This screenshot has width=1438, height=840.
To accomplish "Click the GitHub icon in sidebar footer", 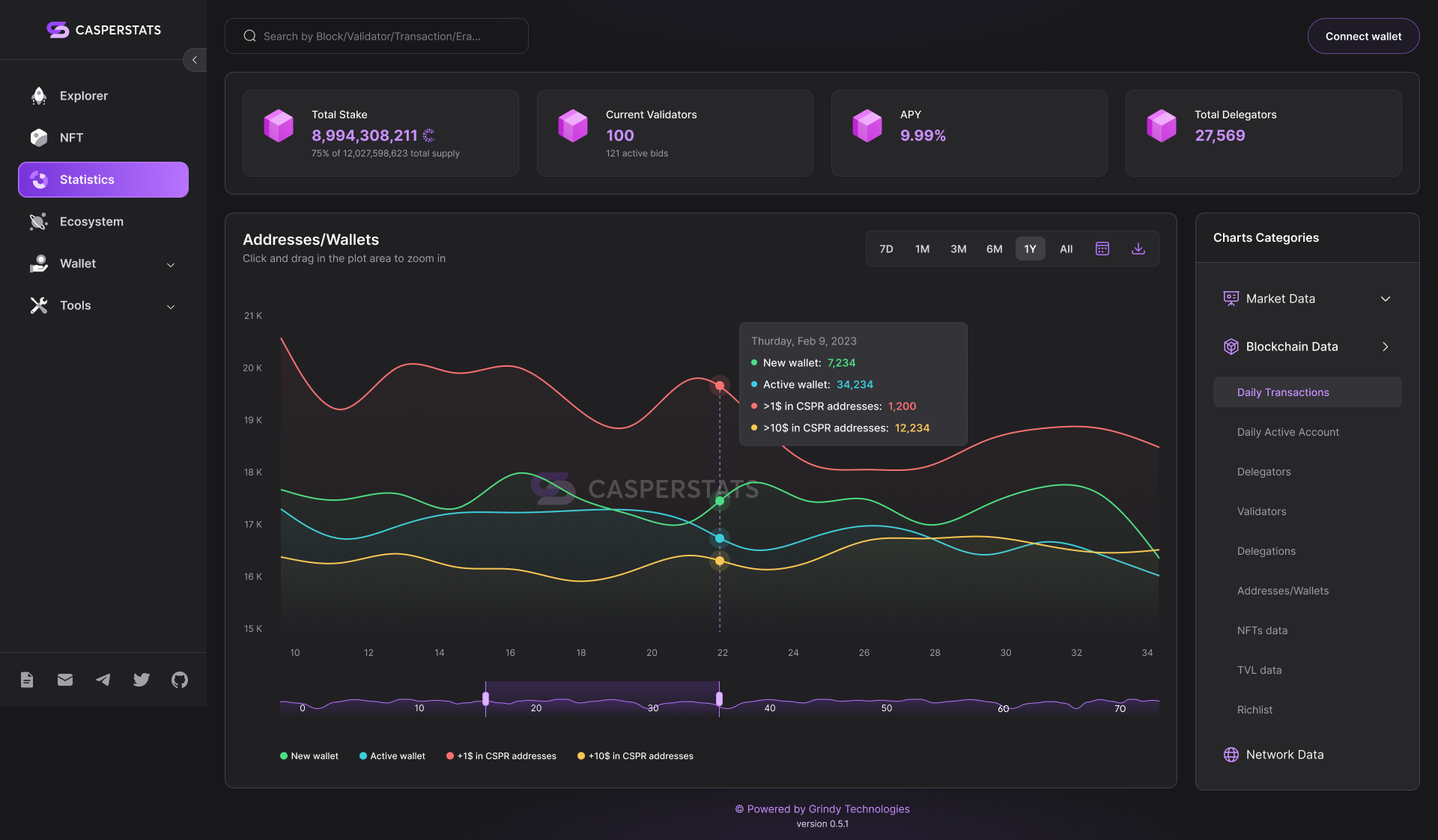I will 180,680.
